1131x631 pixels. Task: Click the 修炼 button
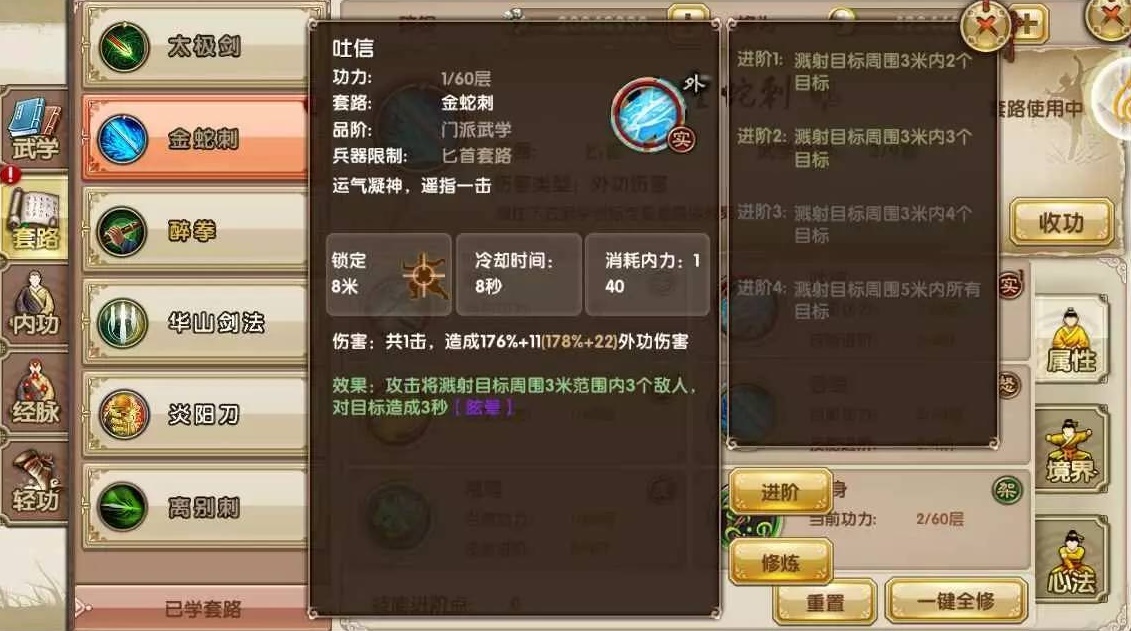[x=780, y=561]
